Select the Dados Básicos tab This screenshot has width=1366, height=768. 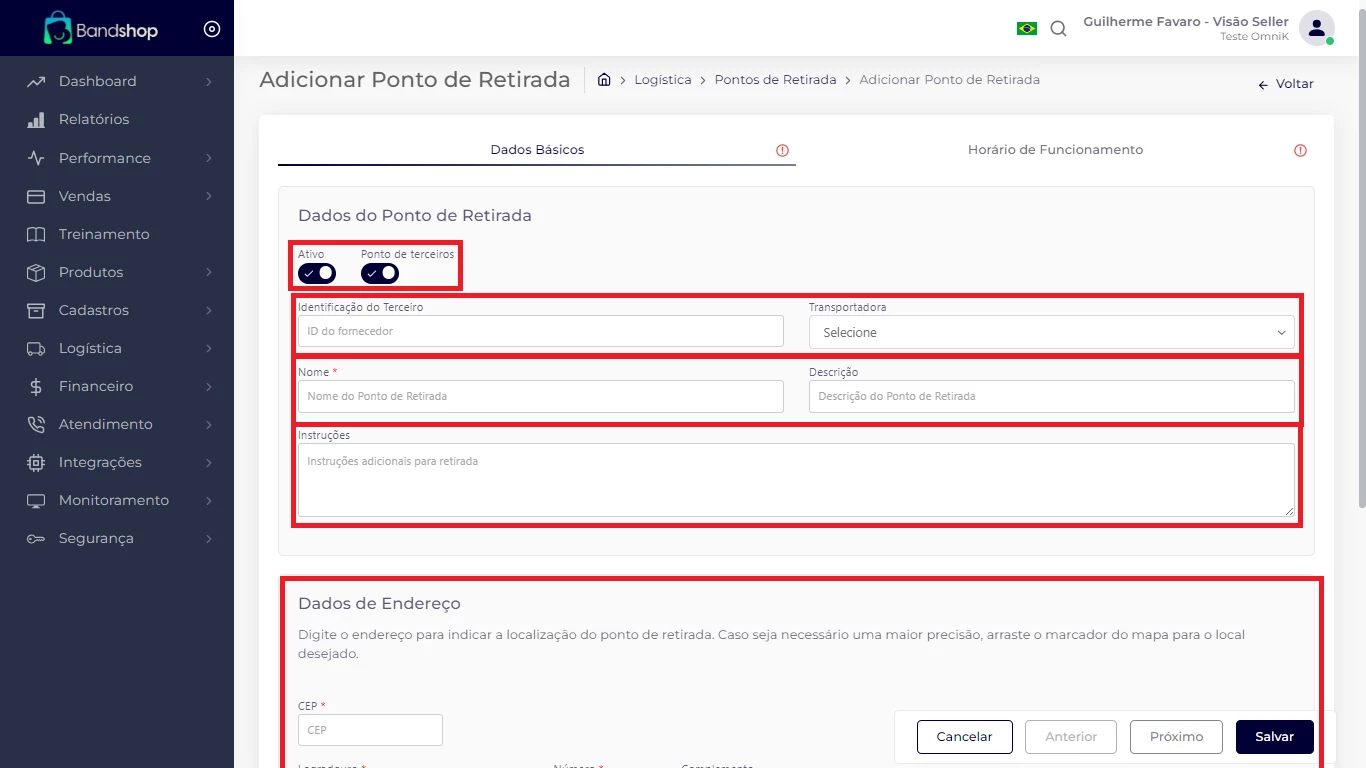coord(537,150)
